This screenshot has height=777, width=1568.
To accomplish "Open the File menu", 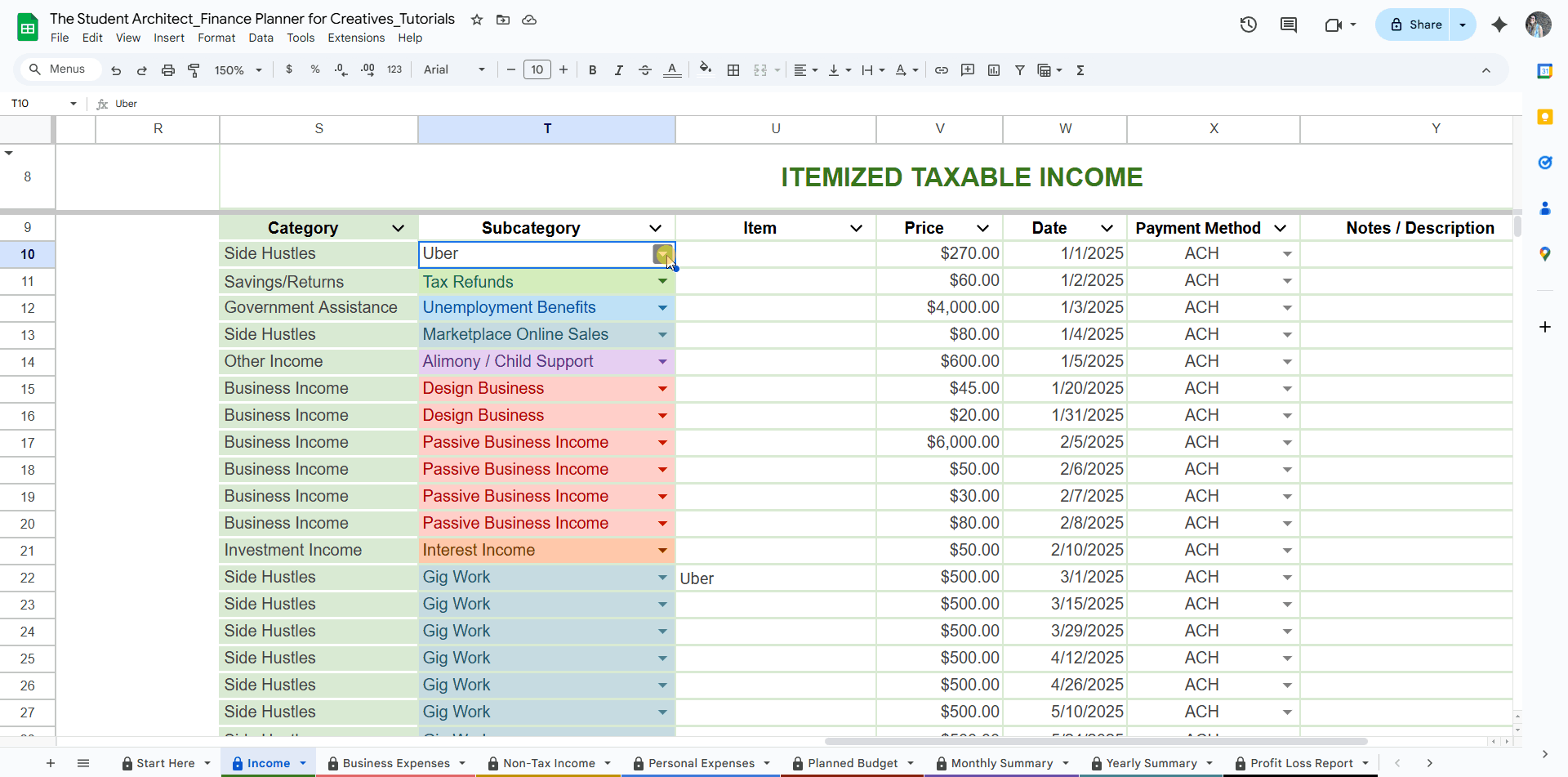I will (60, 38).
